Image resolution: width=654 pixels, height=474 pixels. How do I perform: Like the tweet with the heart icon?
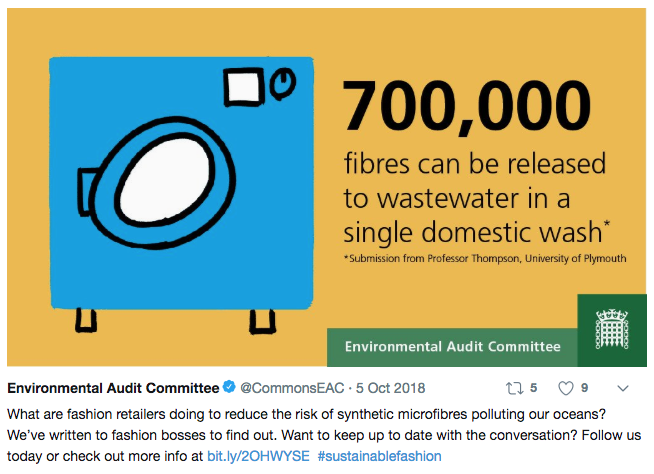pos(566,388)
